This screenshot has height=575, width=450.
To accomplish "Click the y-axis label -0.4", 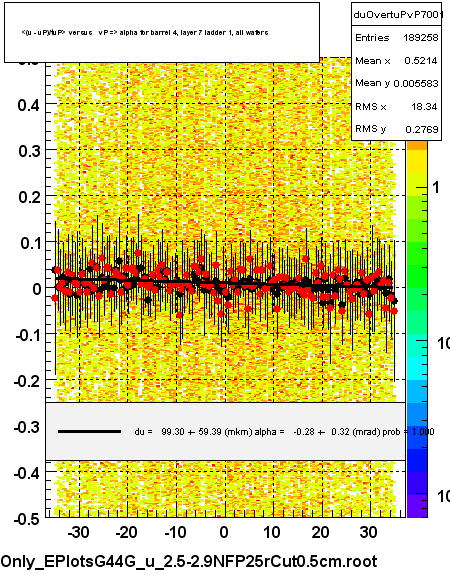I will pos(27,473).
